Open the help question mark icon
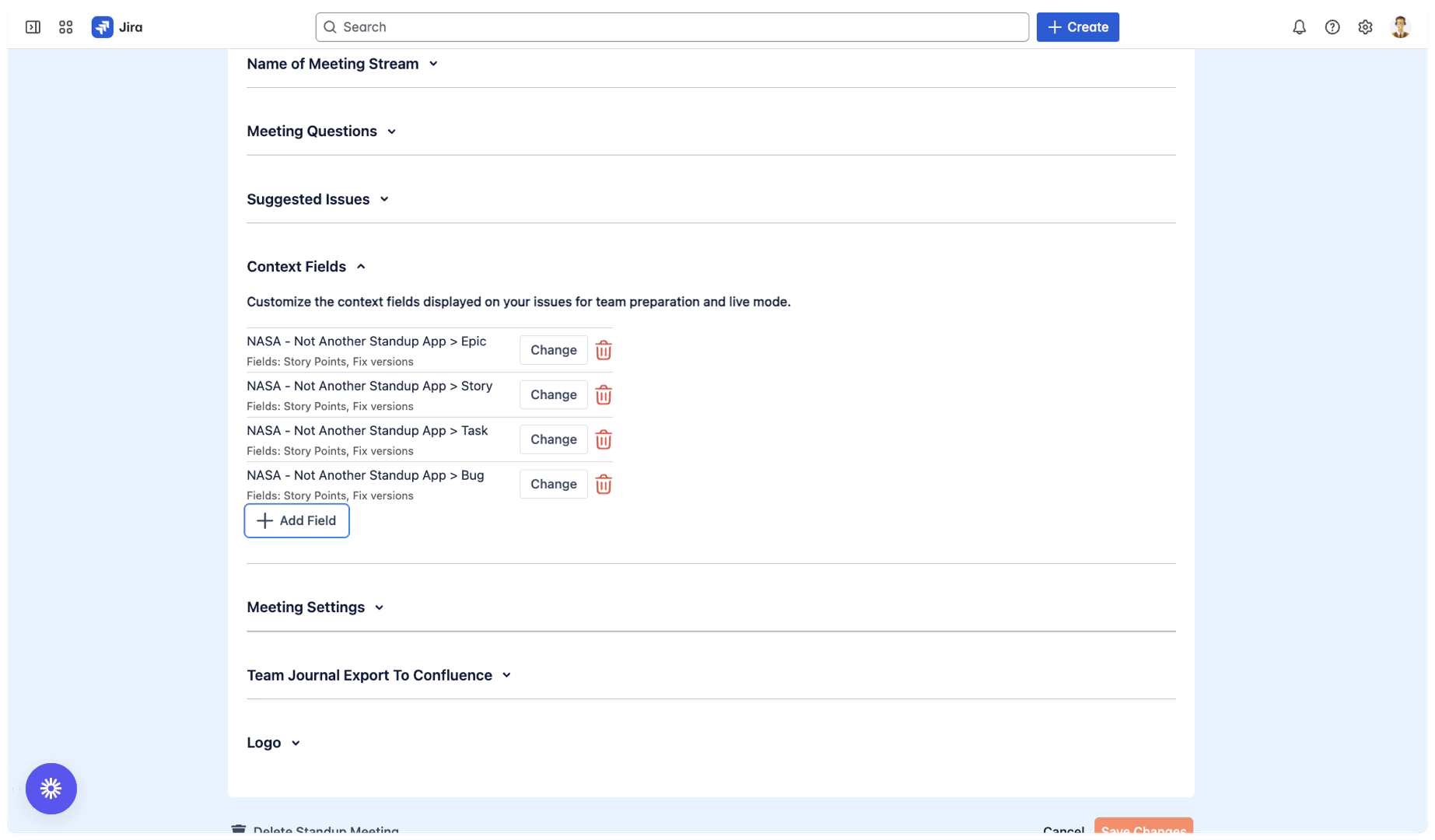 point(1332,27)
